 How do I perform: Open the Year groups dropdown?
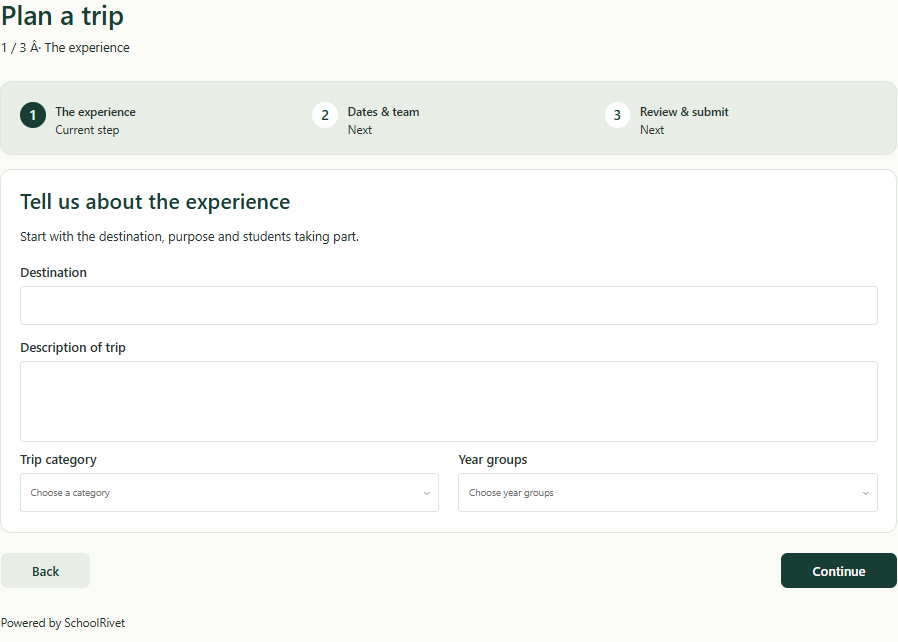click(x=668, y=493)
